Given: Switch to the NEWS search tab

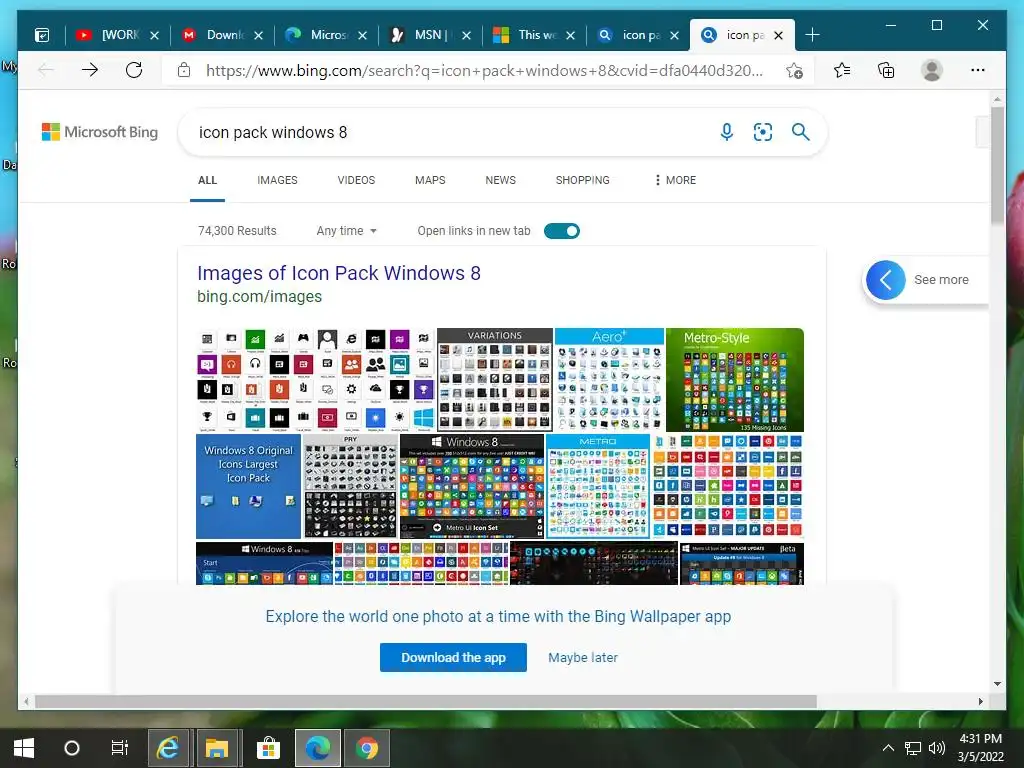Looking at the screenshot, I should [x=500, y=180].
